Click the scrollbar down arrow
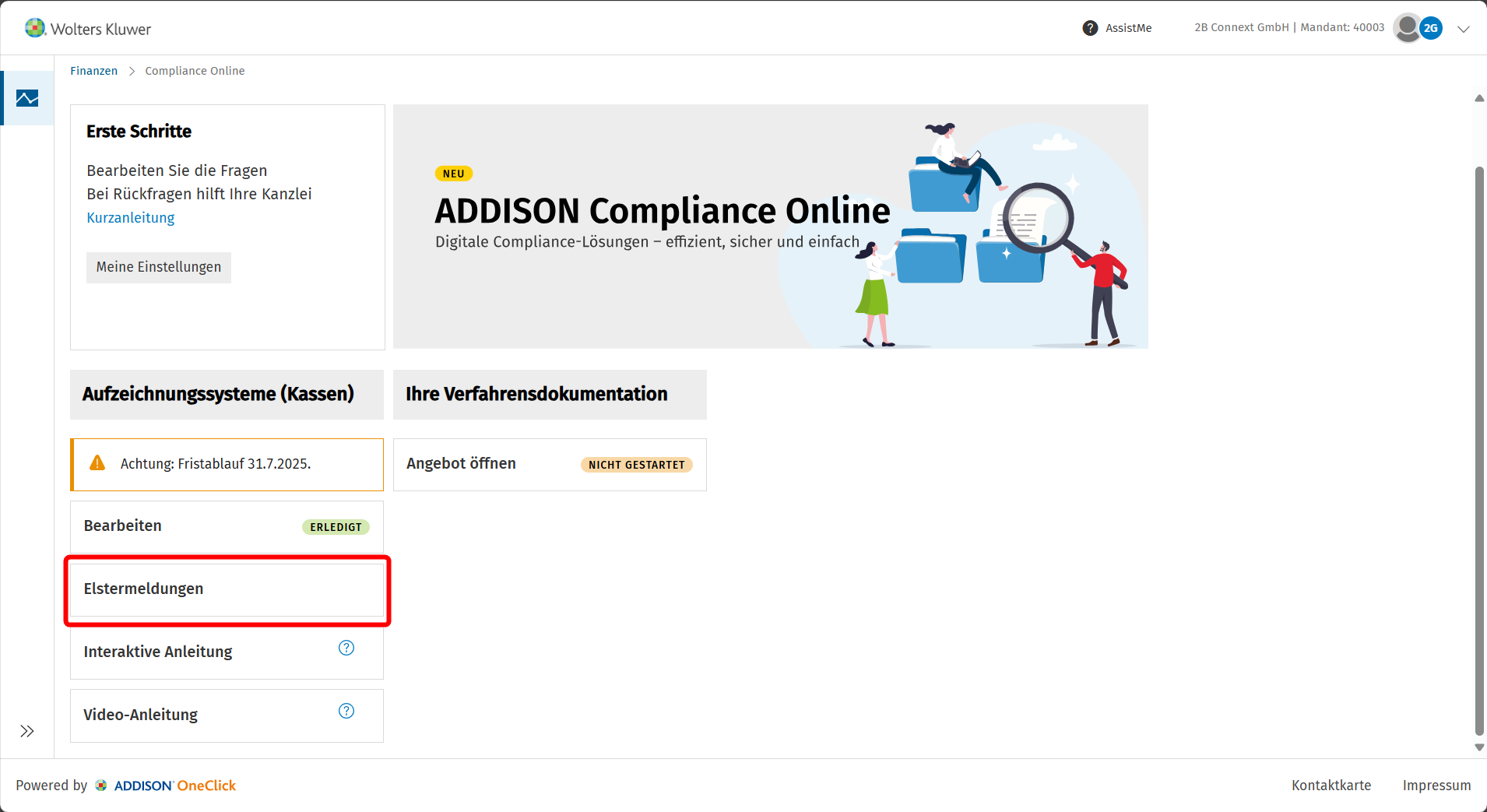Screen dimensions: 1487x812 pyautogui.click(x=1479, y=747)
